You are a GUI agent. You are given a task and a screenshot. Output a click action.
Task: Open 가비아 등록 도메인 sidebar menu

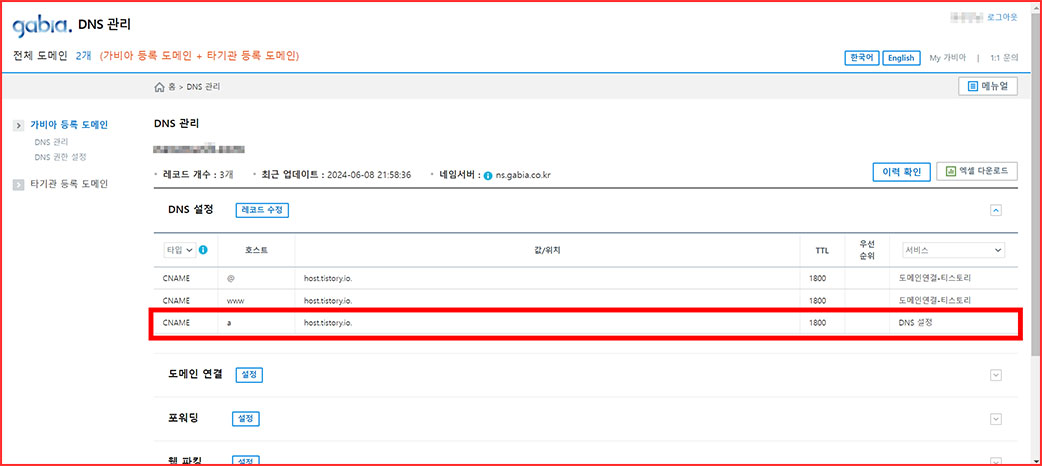[x=69, y=124]
